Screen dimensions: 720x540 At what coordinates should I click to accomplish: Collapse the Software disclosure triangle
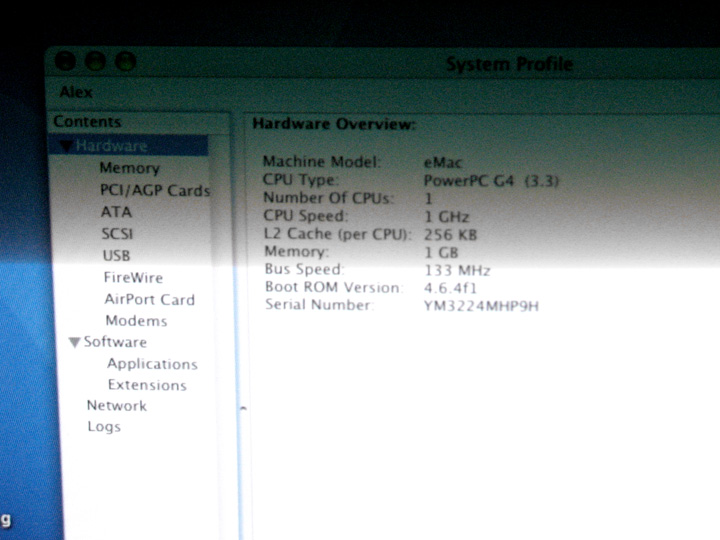point(74,343)
